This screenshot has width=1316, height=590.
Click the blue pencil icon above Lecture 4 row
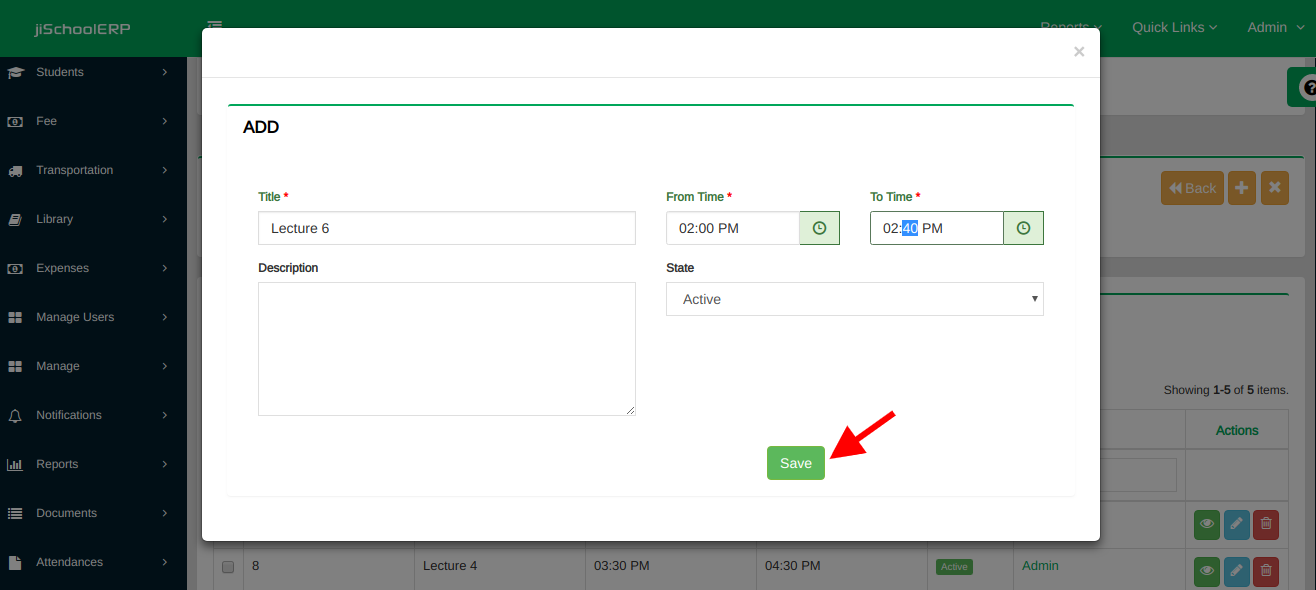(1236, 524)
